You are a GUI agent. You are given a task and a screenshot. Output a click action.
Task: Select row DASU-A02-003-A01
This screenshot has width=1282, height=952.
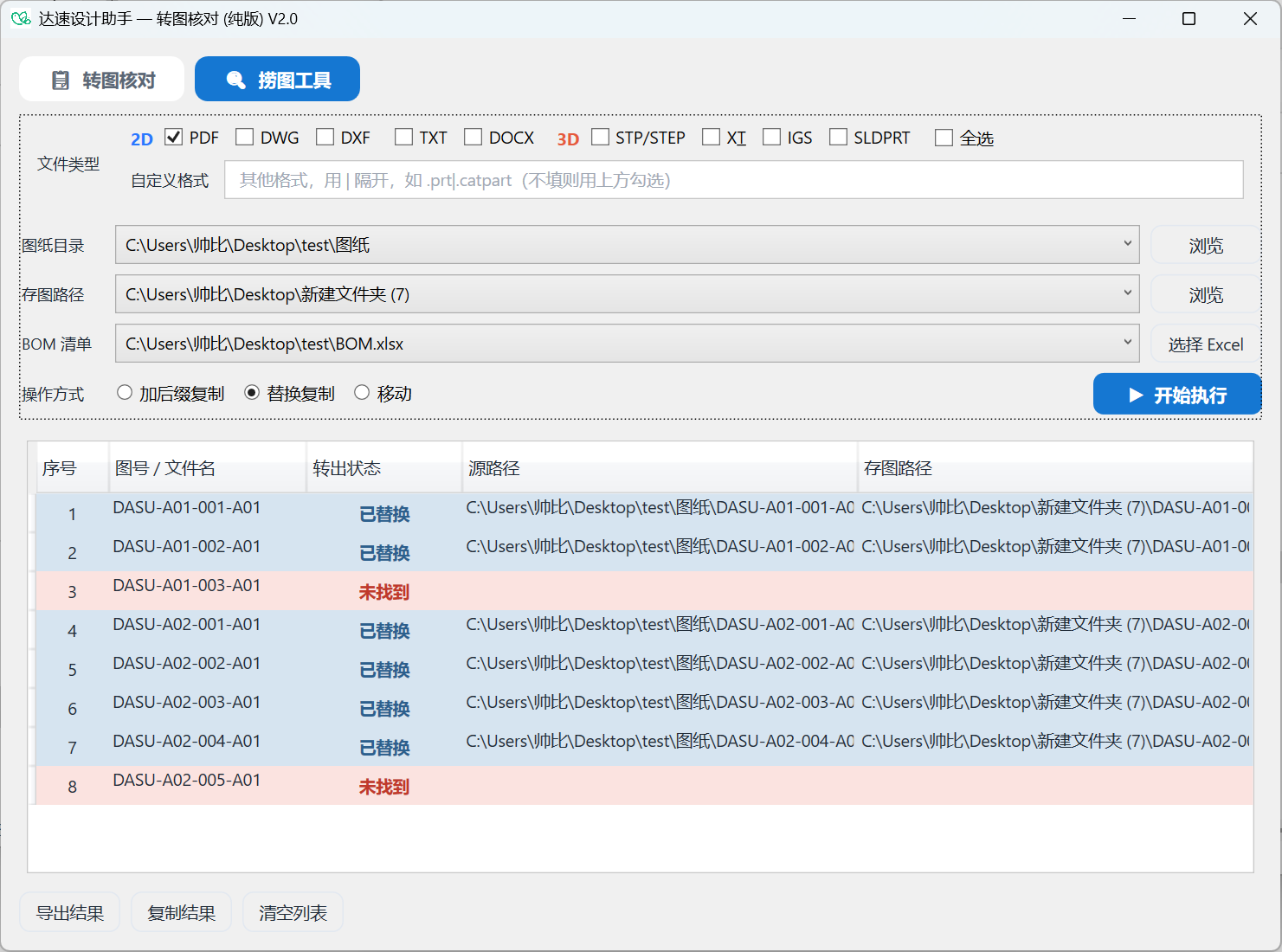tap(644, 708)
